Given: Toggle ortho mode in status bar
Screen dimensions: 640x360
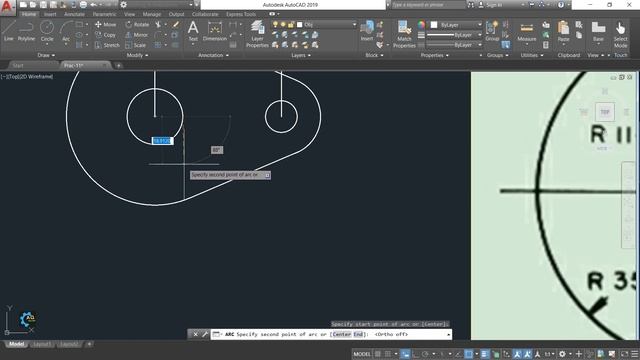Looking at the screenshot, I should [416, 354].
